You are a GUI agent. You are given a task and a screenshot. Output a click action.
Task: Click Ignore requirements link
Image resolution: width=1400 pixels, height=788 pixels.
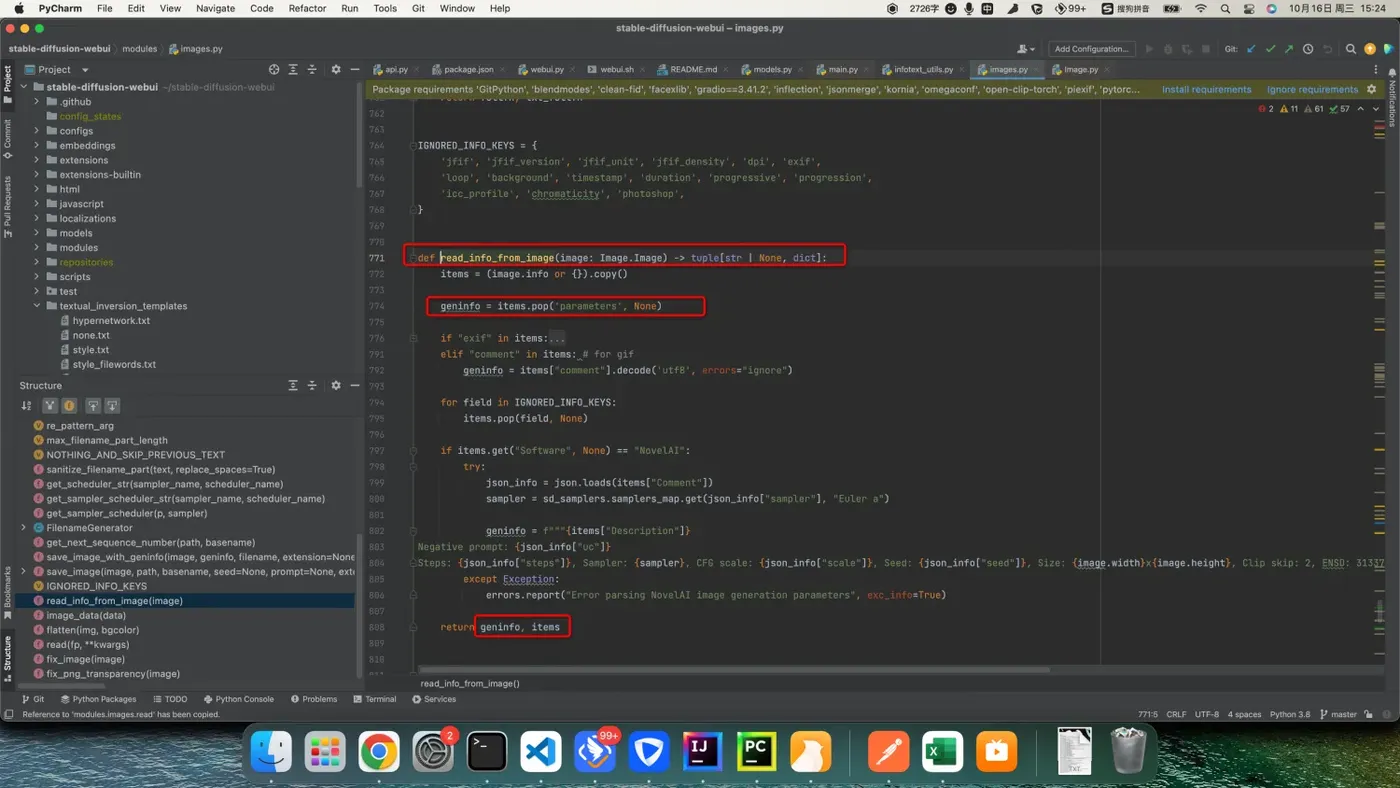coord(1312,89)
